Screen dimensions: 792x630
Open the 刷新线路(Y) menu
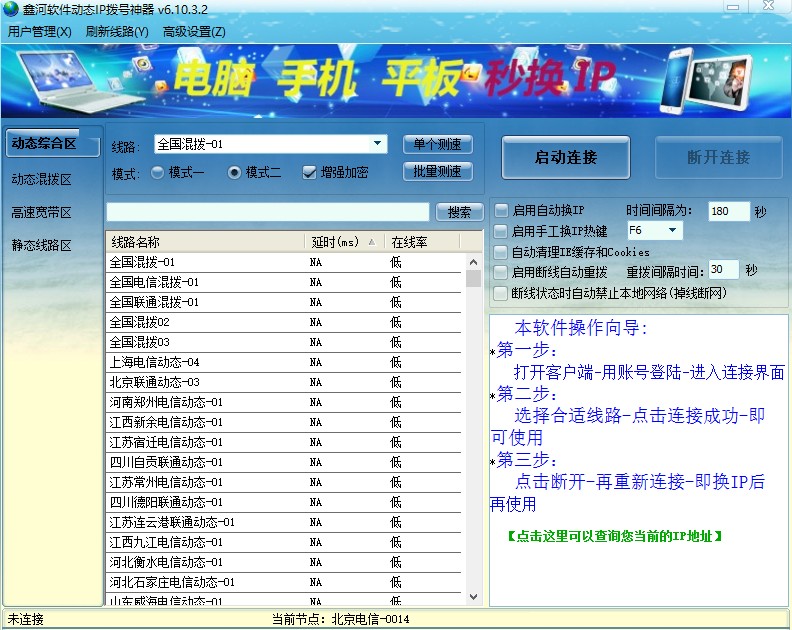point(117,32)
